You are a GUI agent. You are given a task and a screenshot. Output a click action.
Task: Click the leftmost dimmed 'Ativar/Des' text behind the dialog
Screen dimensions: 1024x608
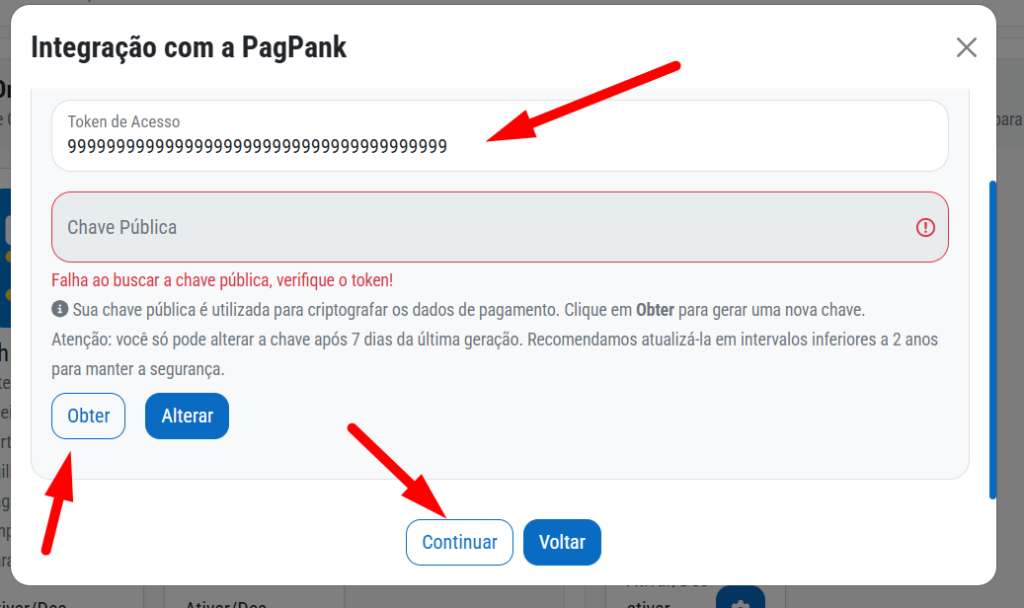(x=33, y=604)
